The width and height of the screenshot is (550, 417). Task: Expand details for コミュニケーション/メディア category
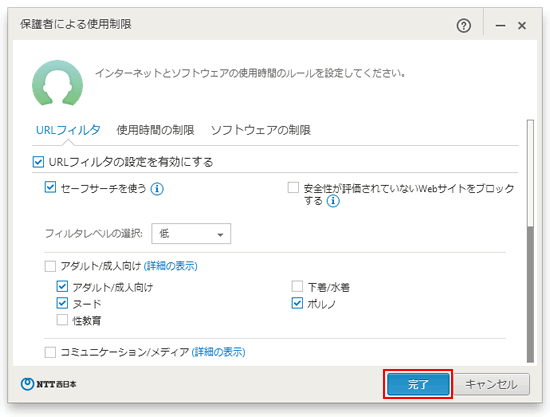pos(218,352)
